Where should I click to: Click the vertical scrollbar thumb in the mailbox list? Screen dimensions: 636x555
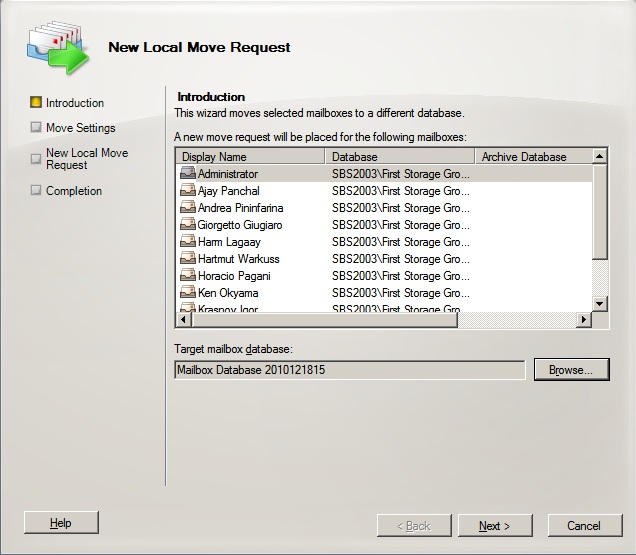(599, 211)
